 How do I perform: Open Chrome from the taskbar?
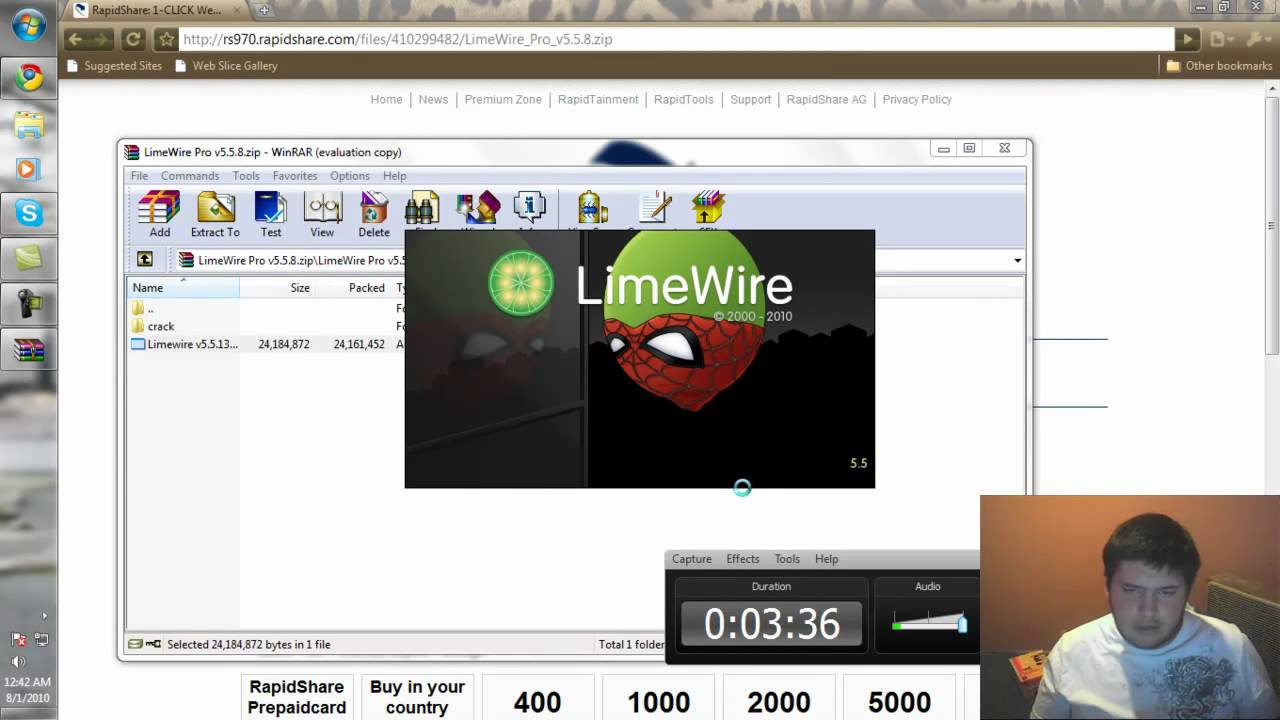[28, 78]
